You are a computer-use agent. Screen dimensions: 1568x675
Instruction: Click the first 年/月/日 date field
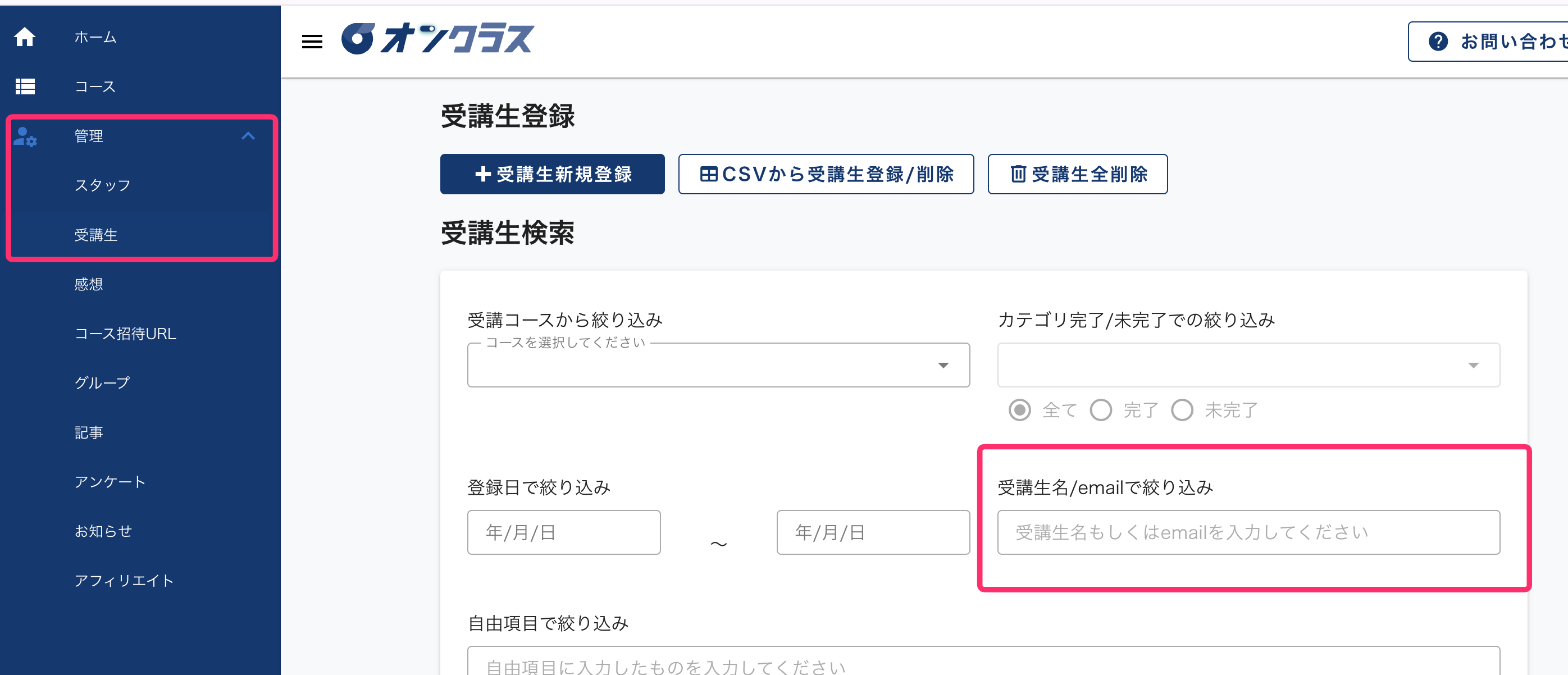(x=564, y=532)
